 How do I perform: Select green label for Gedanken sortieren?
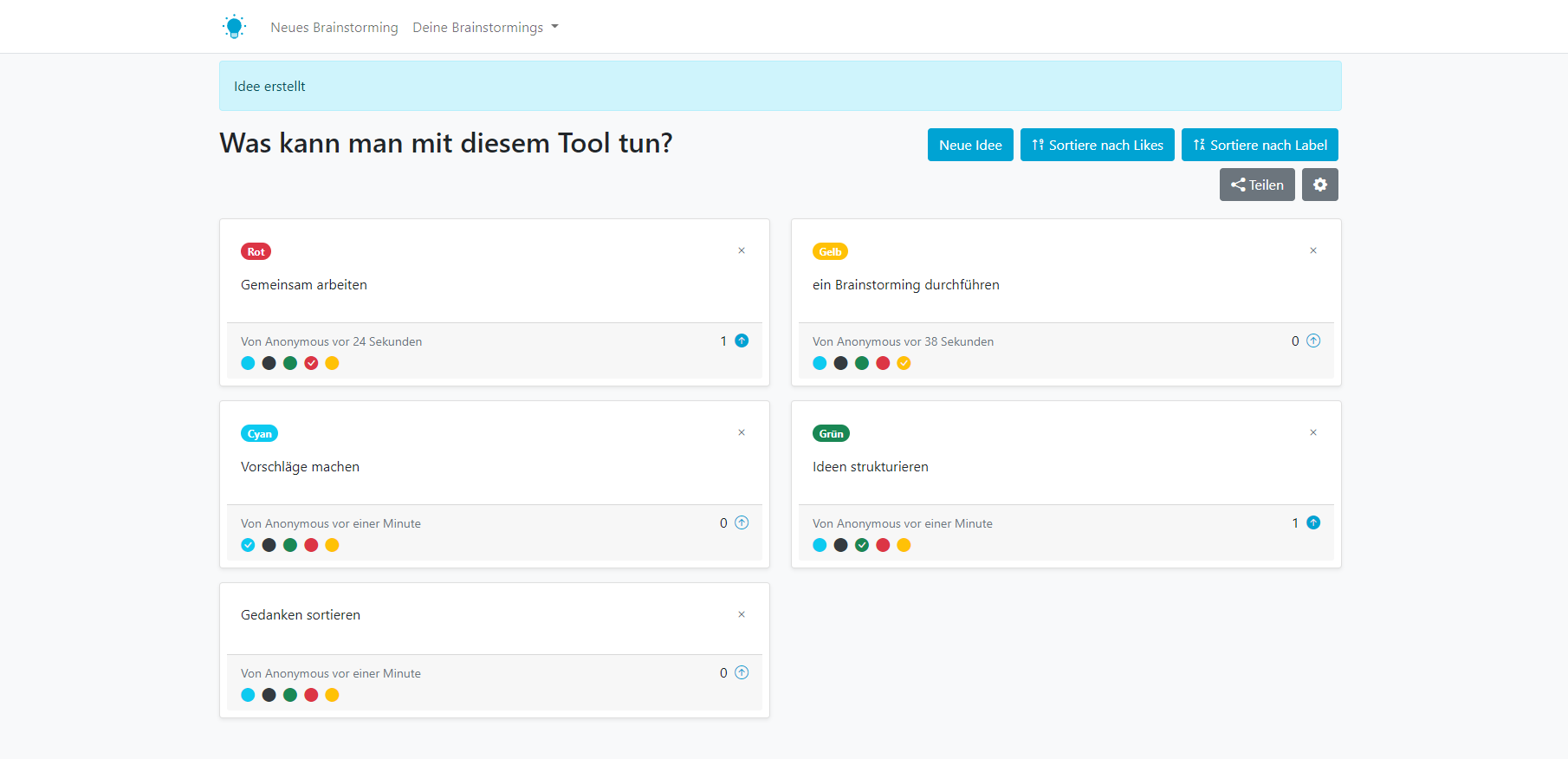click(290, 695)
